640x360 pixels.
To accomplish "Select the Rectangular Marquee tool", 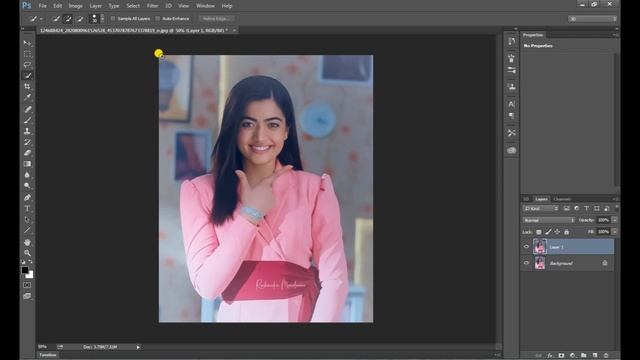I will tap(27, 54).
